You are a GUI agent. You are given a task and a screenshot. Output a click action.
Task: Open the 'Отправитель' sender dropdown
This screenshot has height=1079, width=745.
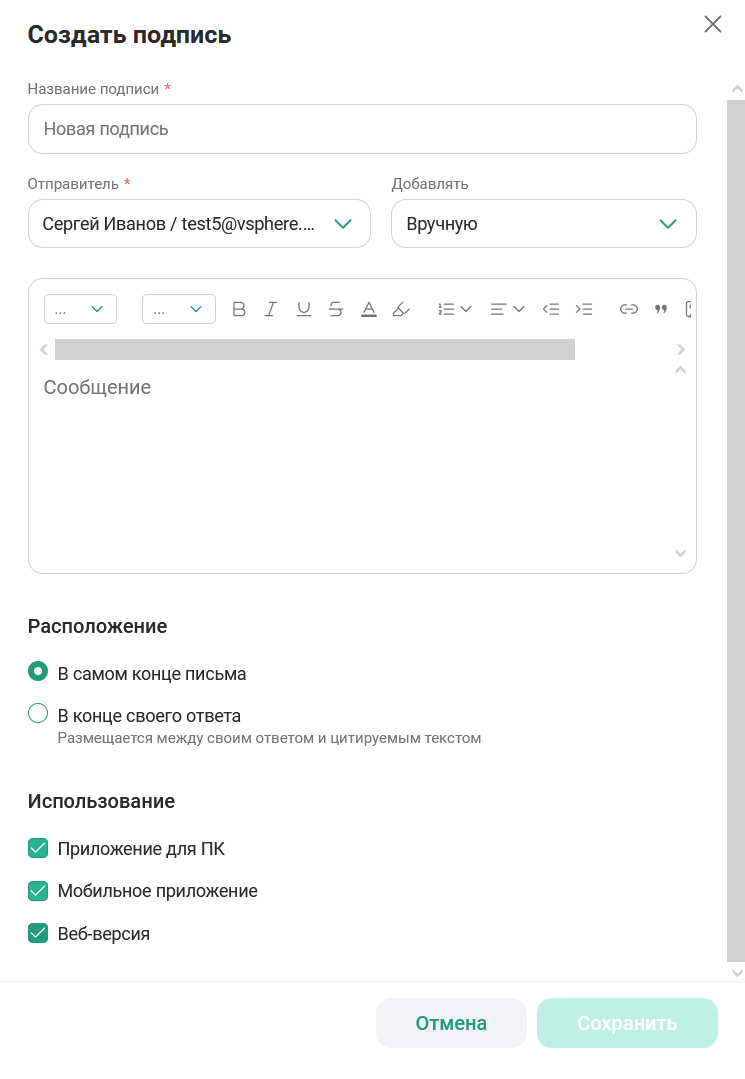click(x=199, y=224)
